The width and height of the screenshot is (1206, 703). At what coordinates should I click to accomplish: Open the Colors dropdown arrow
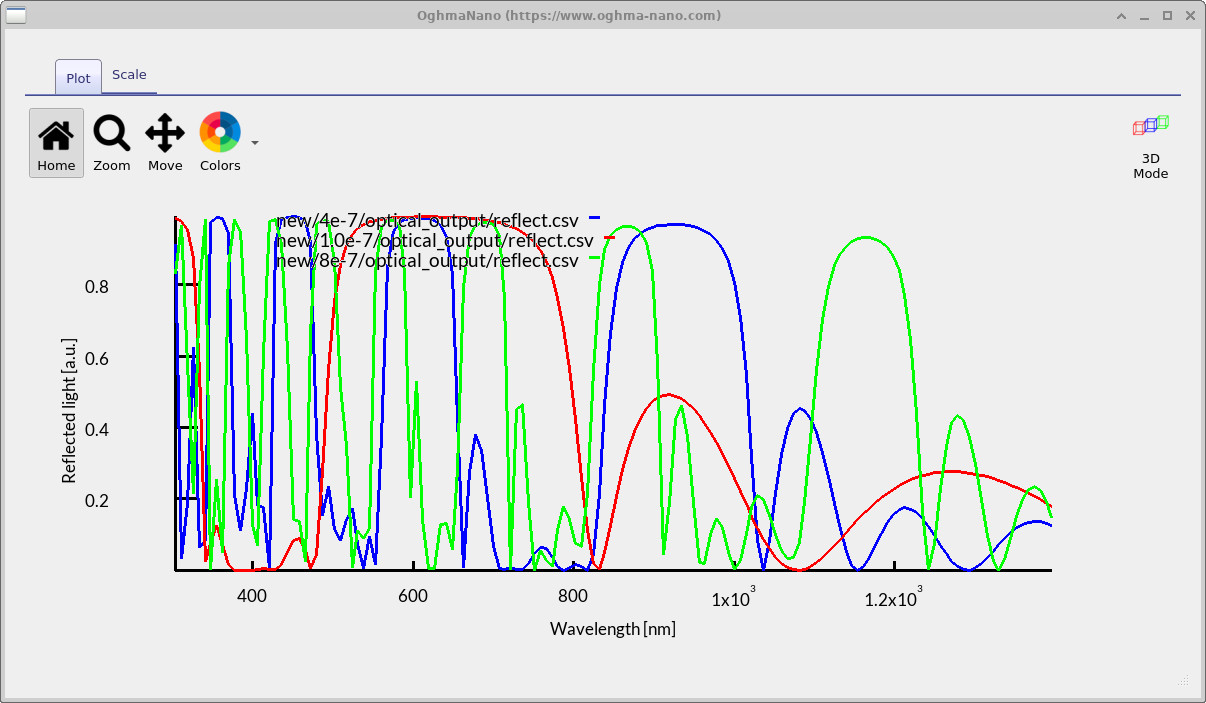254,143
